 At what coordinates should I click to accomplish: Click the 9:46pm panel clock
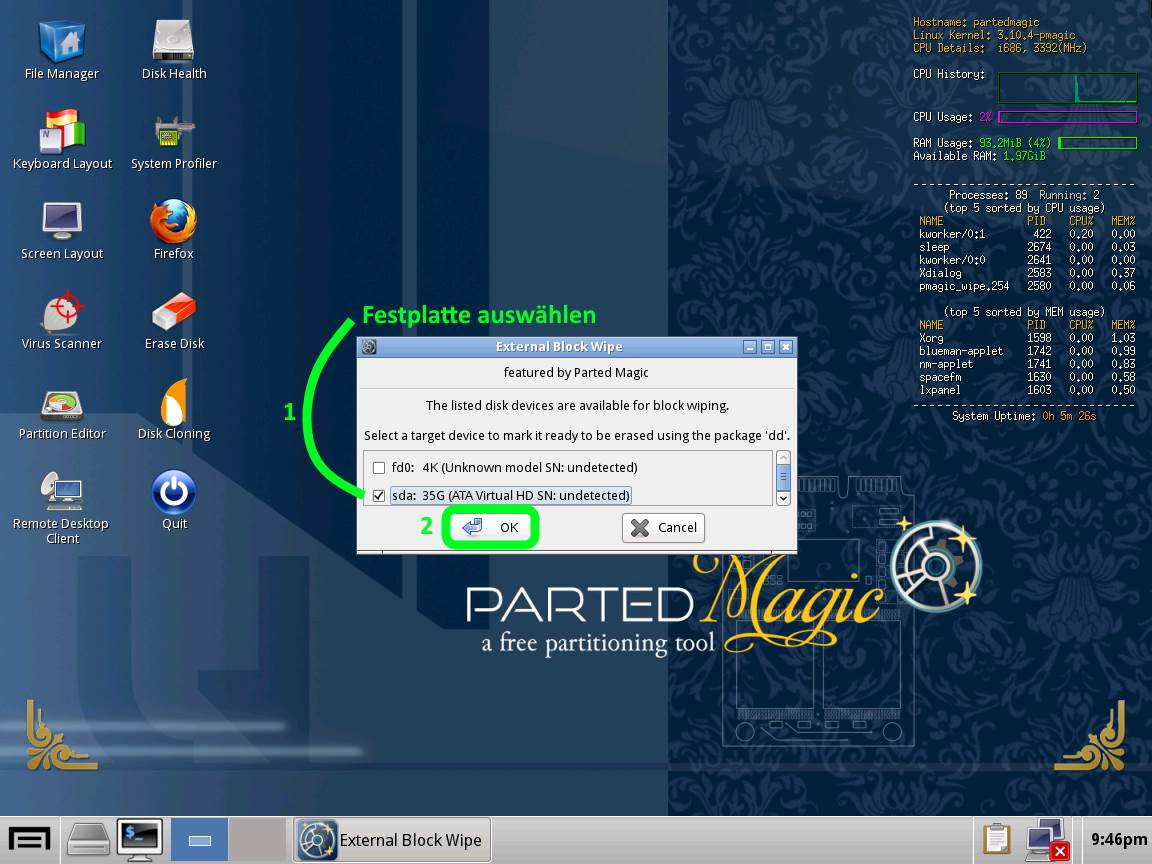coord(1118,839)
